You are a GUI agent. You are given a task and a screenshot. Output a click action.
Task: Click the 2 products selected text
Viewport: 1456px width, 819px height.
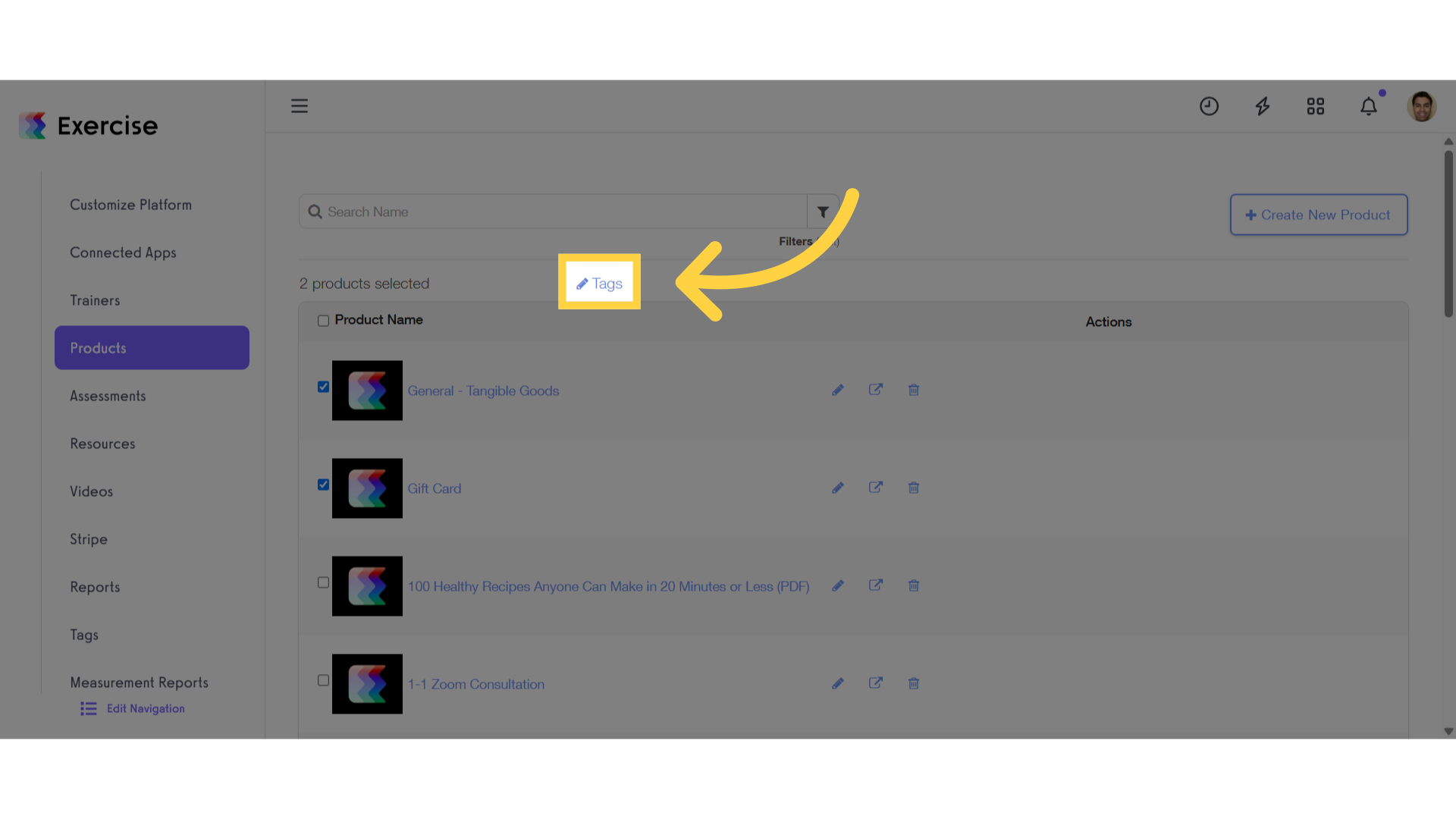(x=364, y=284)
